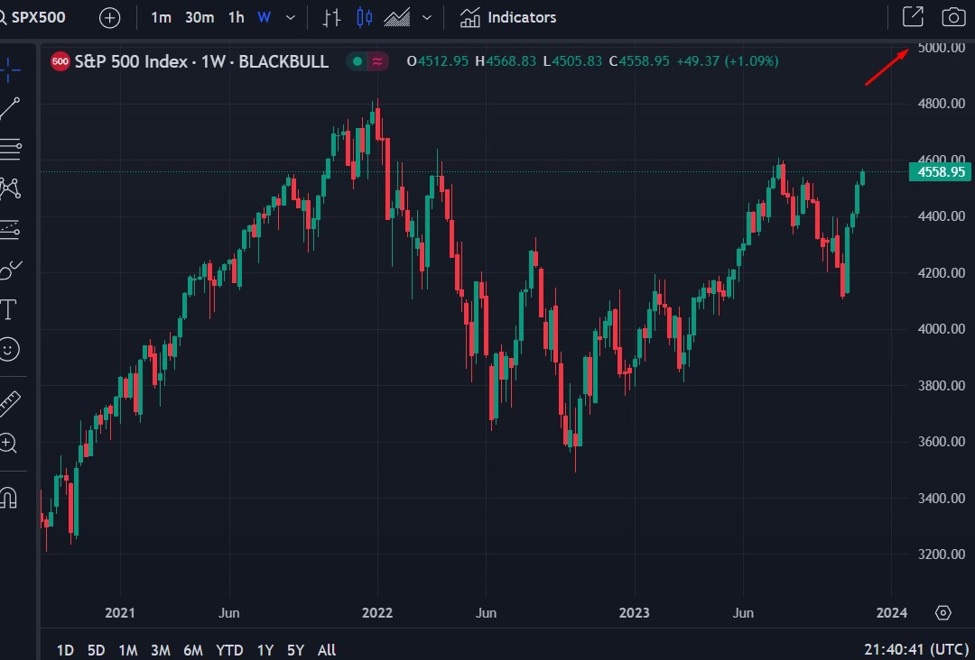Select the text annotation tool
The height and width of the screenshot is (660, 975).
pos(9,309)
